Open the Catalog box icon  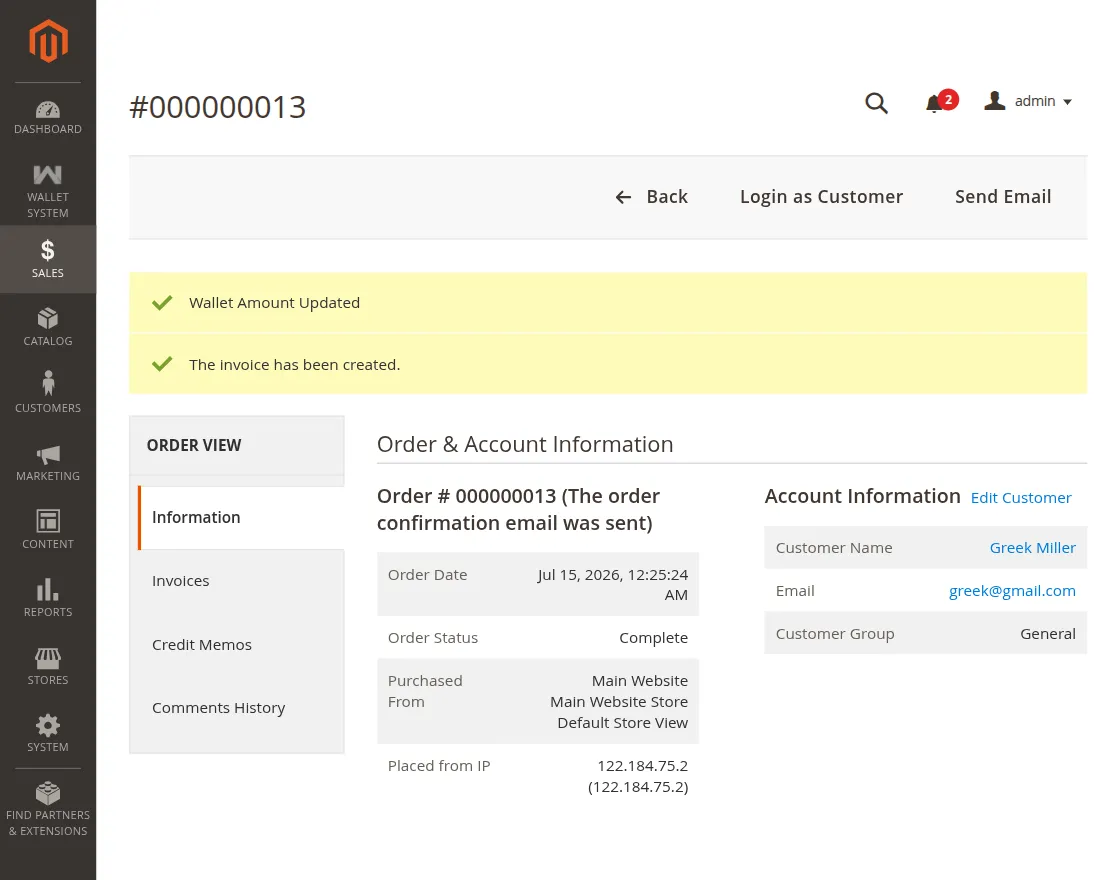tap(48, 318)
